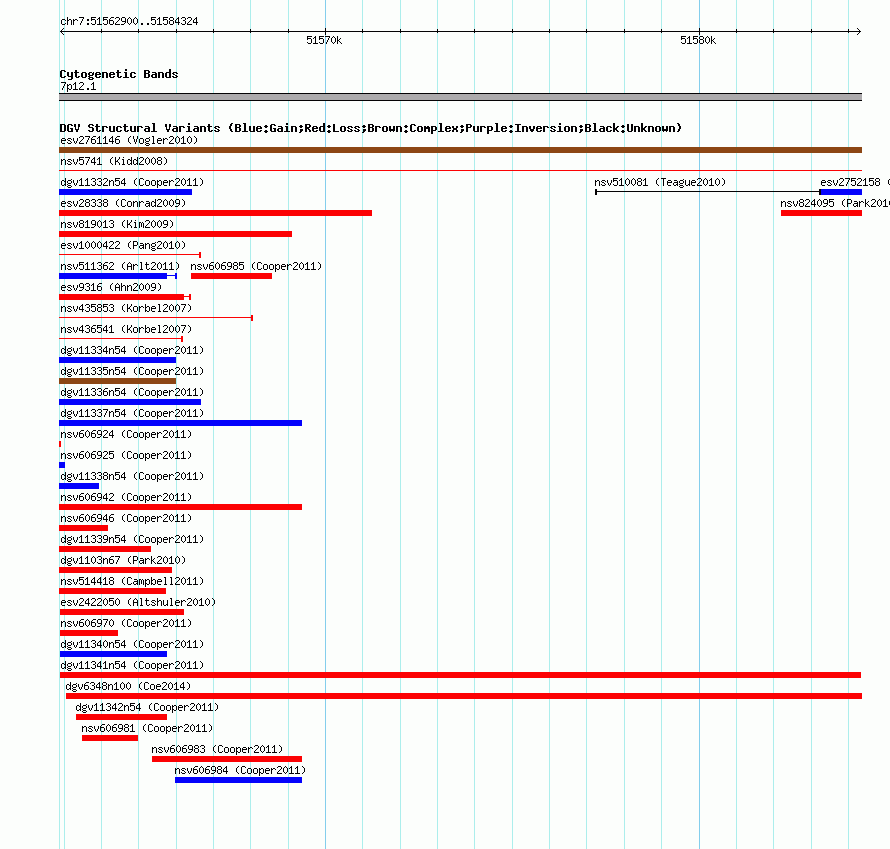Click nsv435853 (Korbel2007) label

click(126, 308)
